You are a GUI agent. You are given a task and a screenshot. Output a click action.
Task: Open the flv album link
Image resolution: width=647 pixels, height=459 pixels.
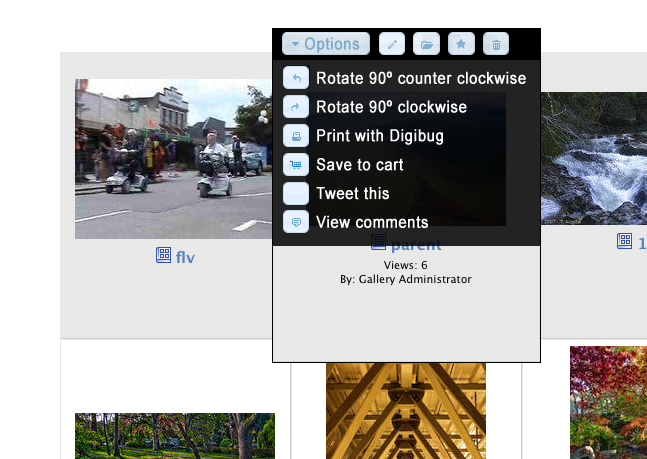[185, 257]
